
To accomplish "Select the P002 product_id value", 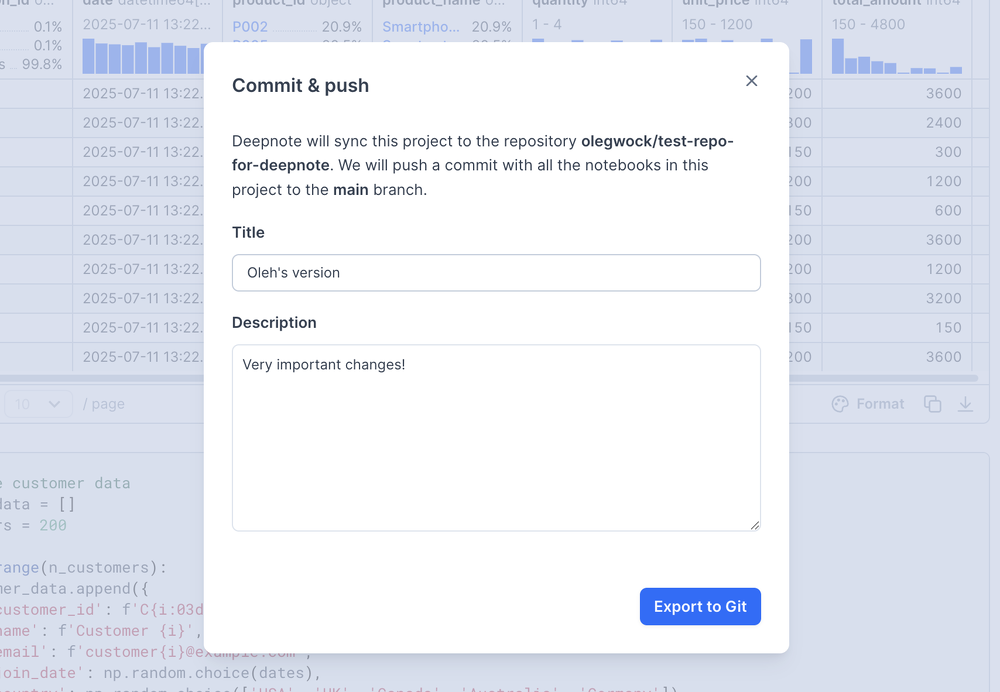I will pyautogui.click(x=249, y=27).
